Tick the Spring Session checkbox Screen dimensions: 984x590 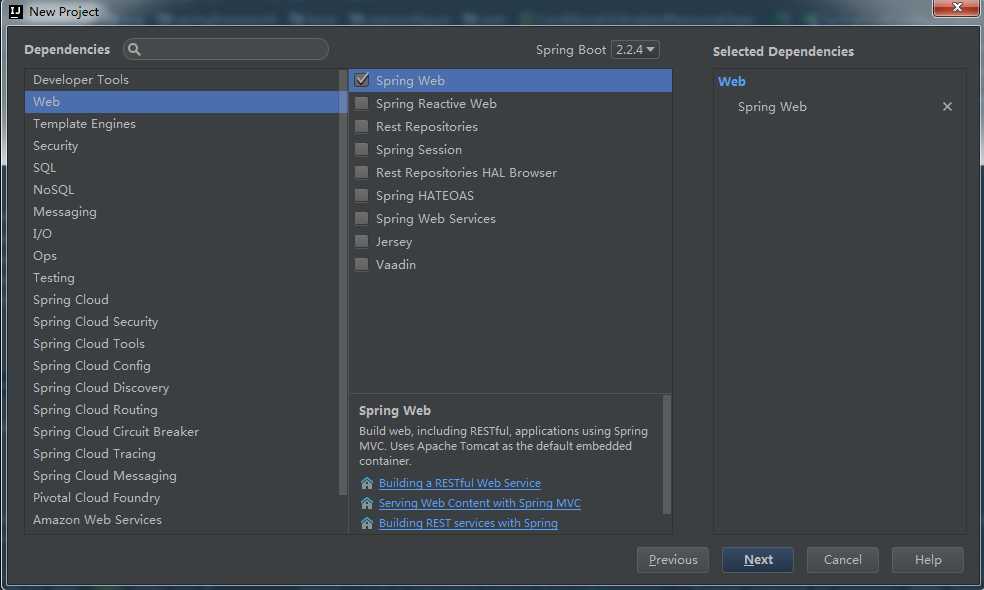(x=361, y=149)
